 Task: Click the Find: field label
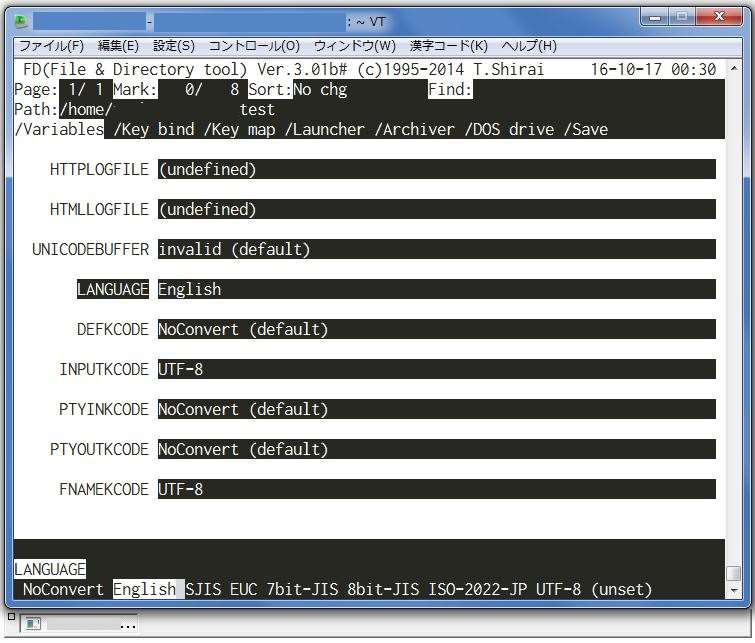tap(450, 90)
